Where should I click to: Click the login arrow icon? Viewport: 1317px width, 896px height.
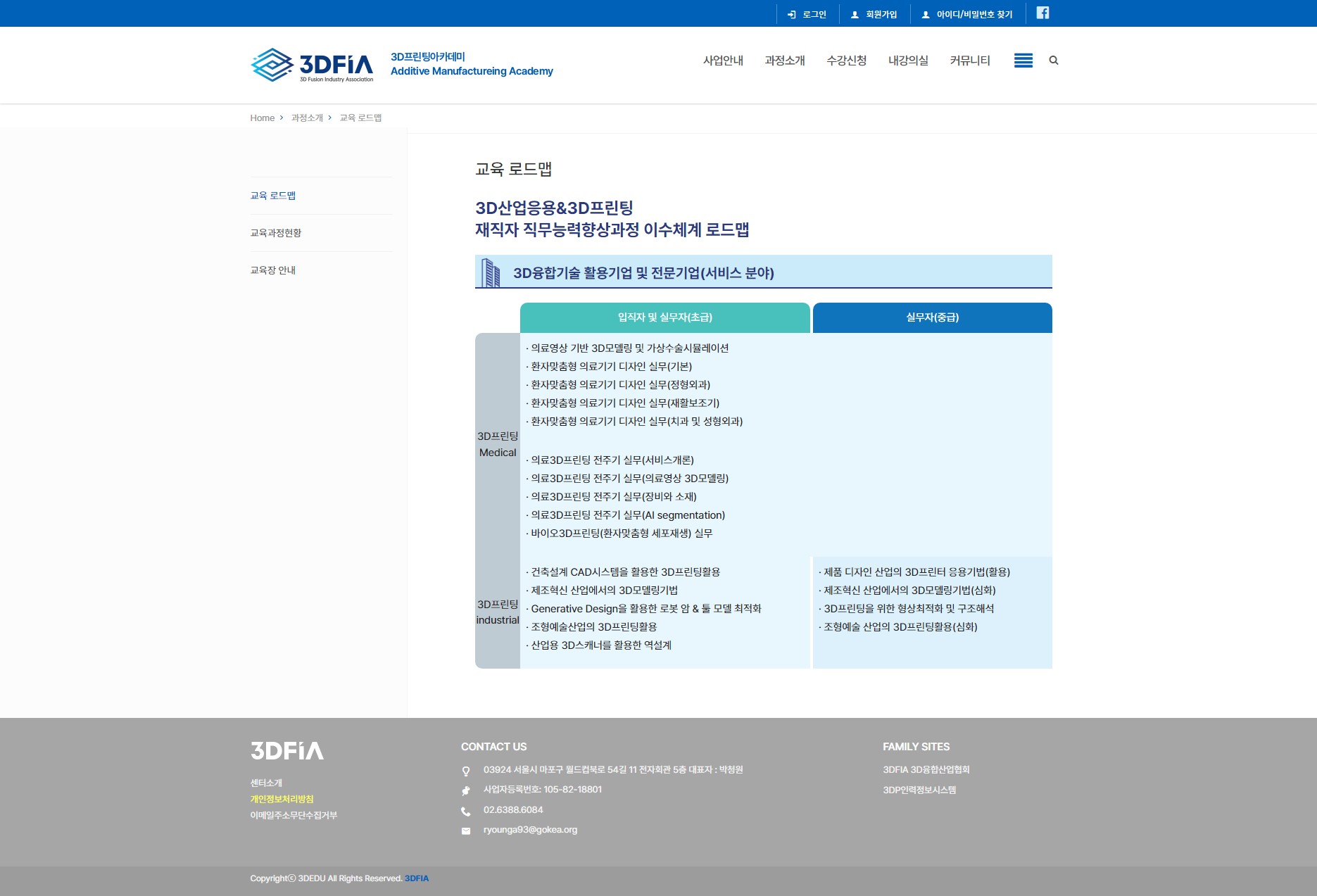(791, 13)
